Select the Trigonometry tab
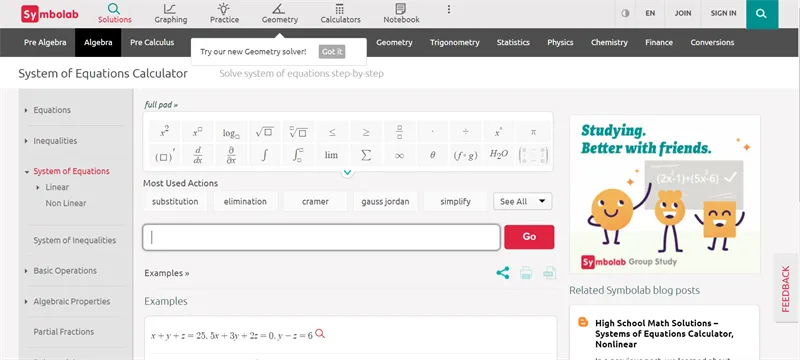This screenshot has width=800, height=360. coord(455,42)
